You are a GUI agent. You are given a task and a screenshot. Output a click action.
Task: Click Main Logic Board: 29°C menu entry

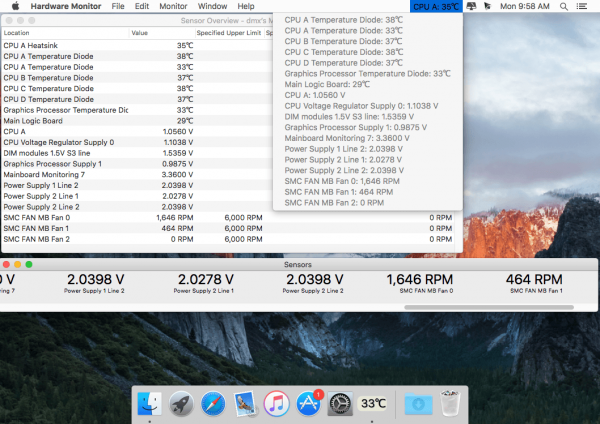(x=367, y=84)
